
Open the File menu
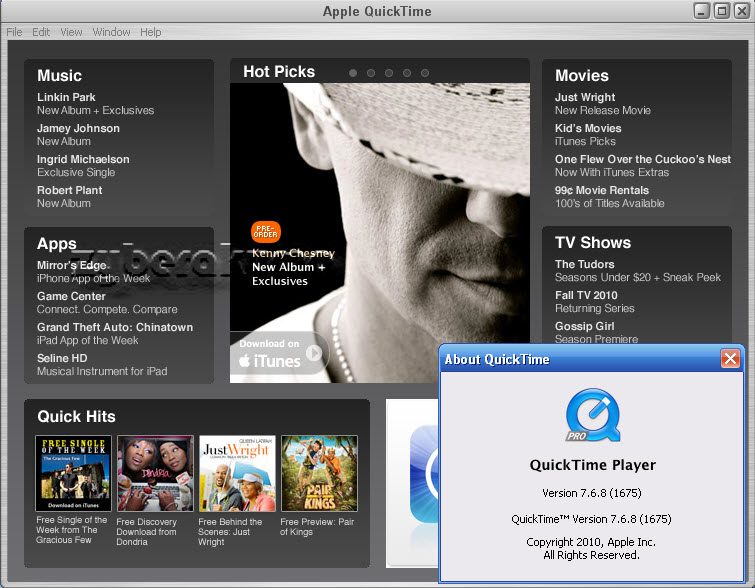pos(14,32)
